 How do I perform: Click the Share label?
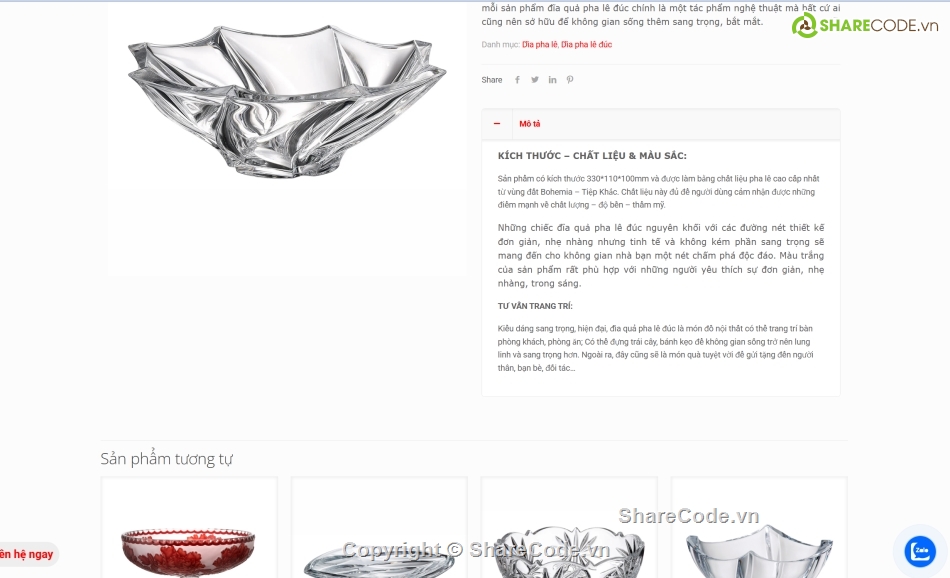click(492, 80)
